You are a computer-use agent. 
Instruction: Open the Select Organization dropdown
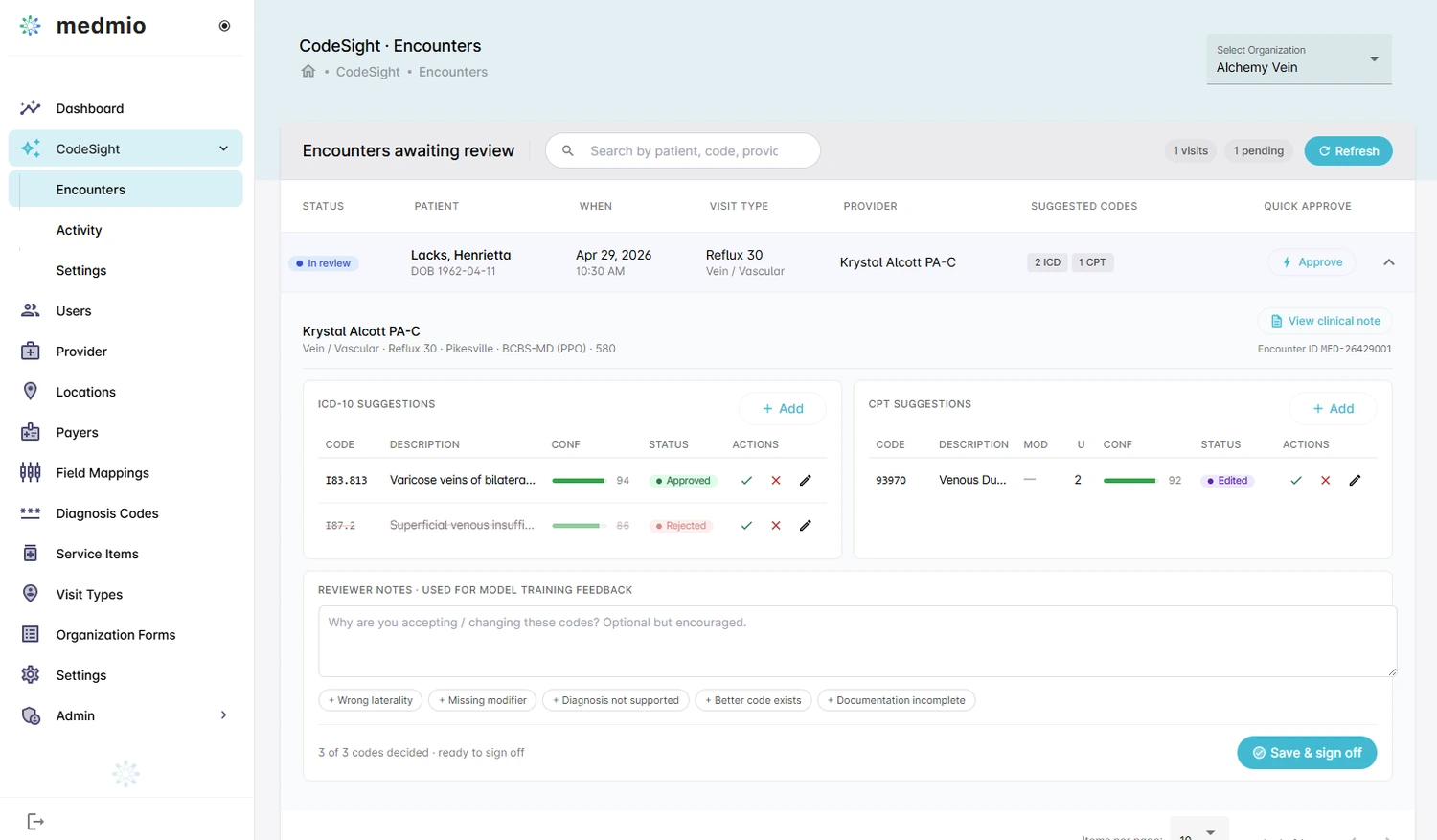pyautogui.click(x=1299, y=59)
